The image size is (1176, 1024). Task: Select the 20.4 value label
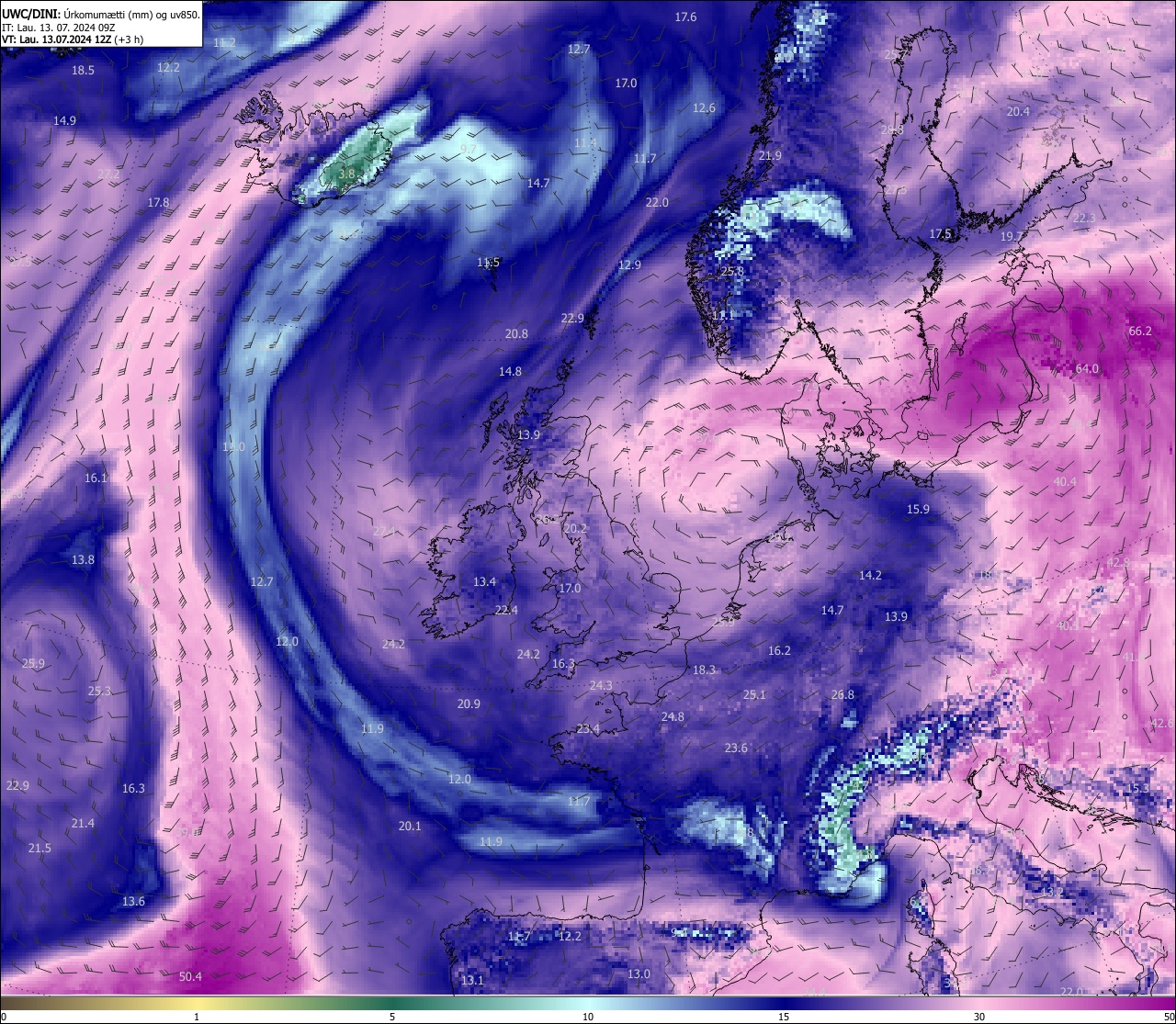1018,111
